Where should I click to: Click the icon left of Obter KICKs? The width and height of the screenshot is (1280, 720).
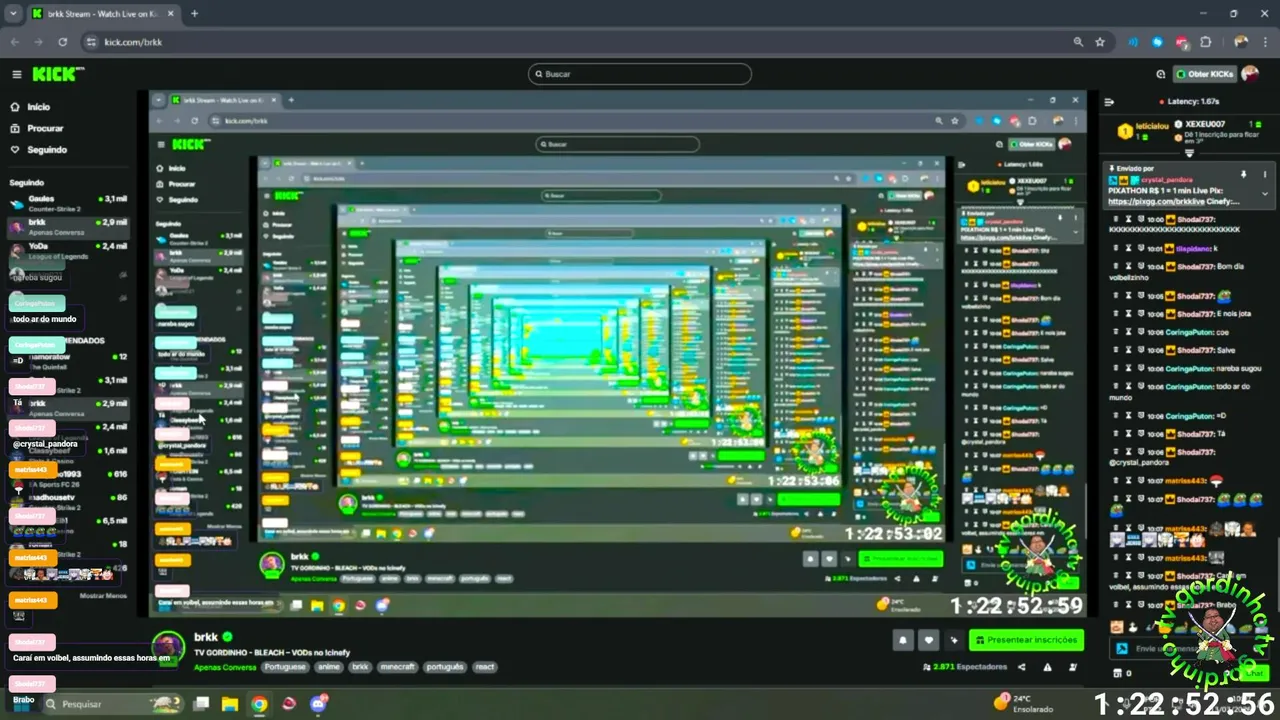click(1161, 74)
